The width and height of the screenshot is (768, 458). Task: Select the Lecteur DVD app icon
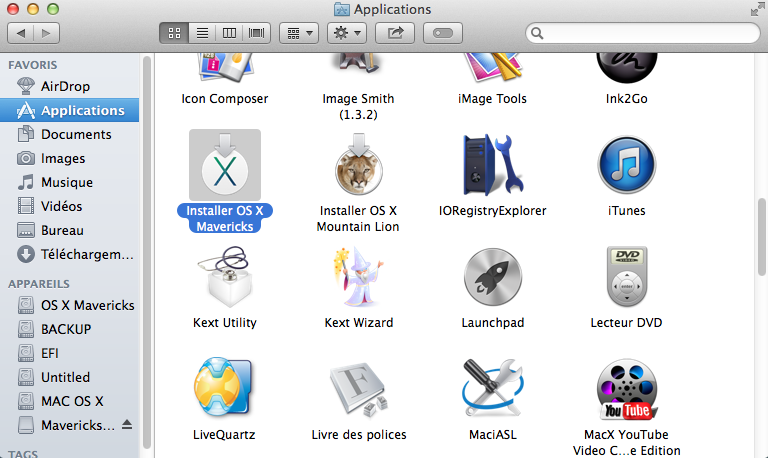click(626, 277)
